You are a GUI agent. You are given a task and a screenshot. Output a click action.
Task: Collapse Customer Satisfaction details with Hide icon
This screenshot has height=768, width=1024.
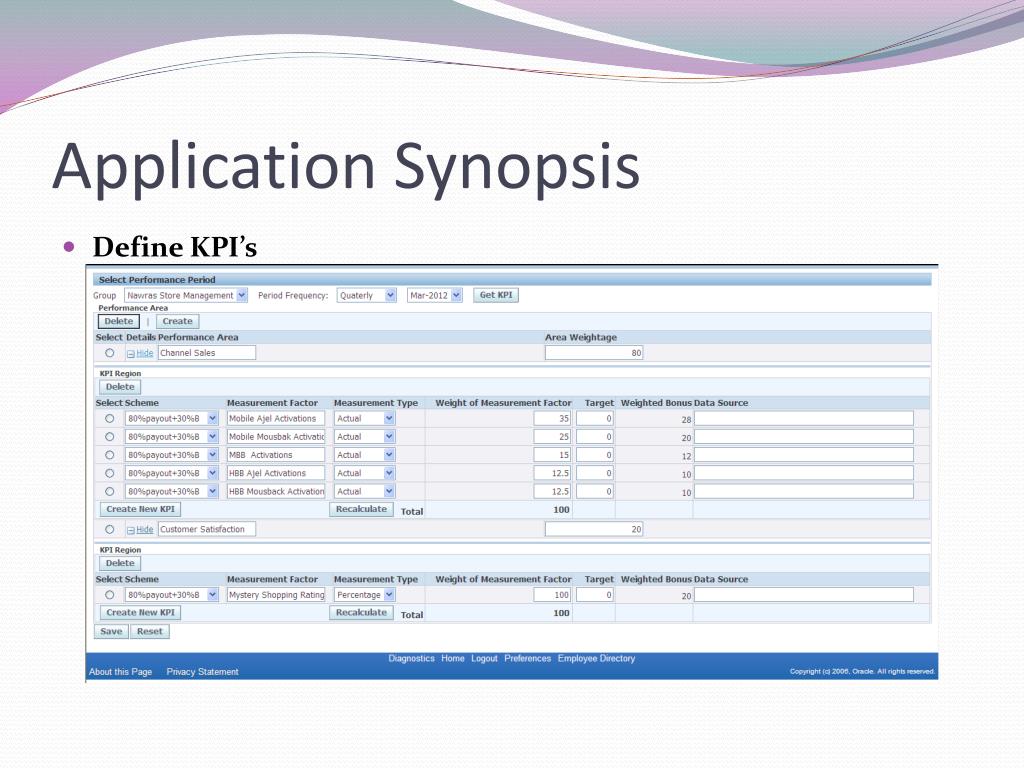point(131,530)
